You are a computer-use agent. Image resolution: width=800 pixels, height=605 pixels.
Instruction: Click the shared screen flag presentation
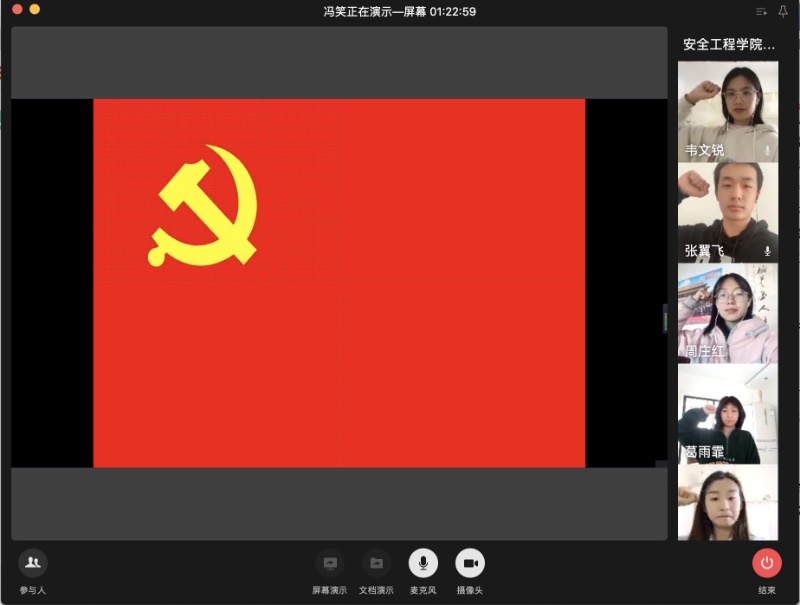(x=339, y=283)
